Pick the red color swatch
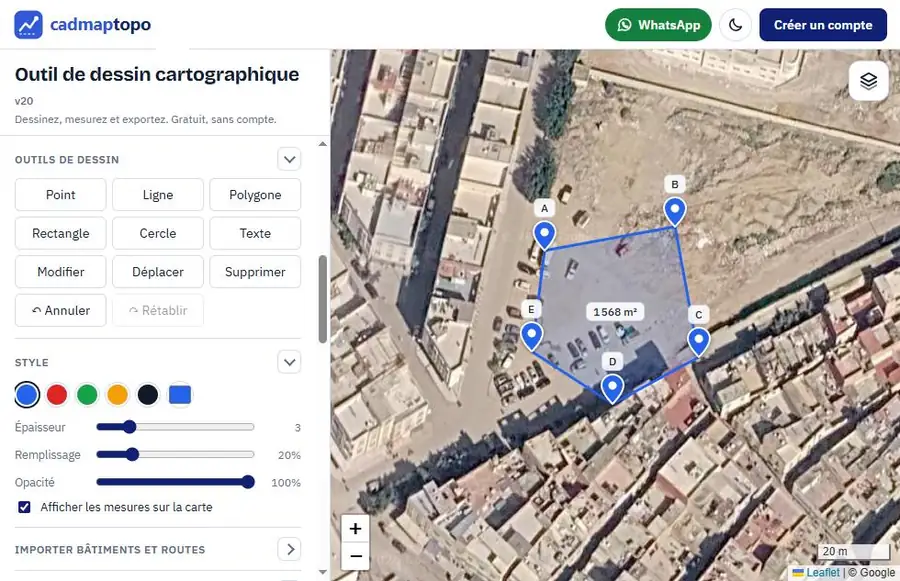The image size is (900, 581). [57, 394]
